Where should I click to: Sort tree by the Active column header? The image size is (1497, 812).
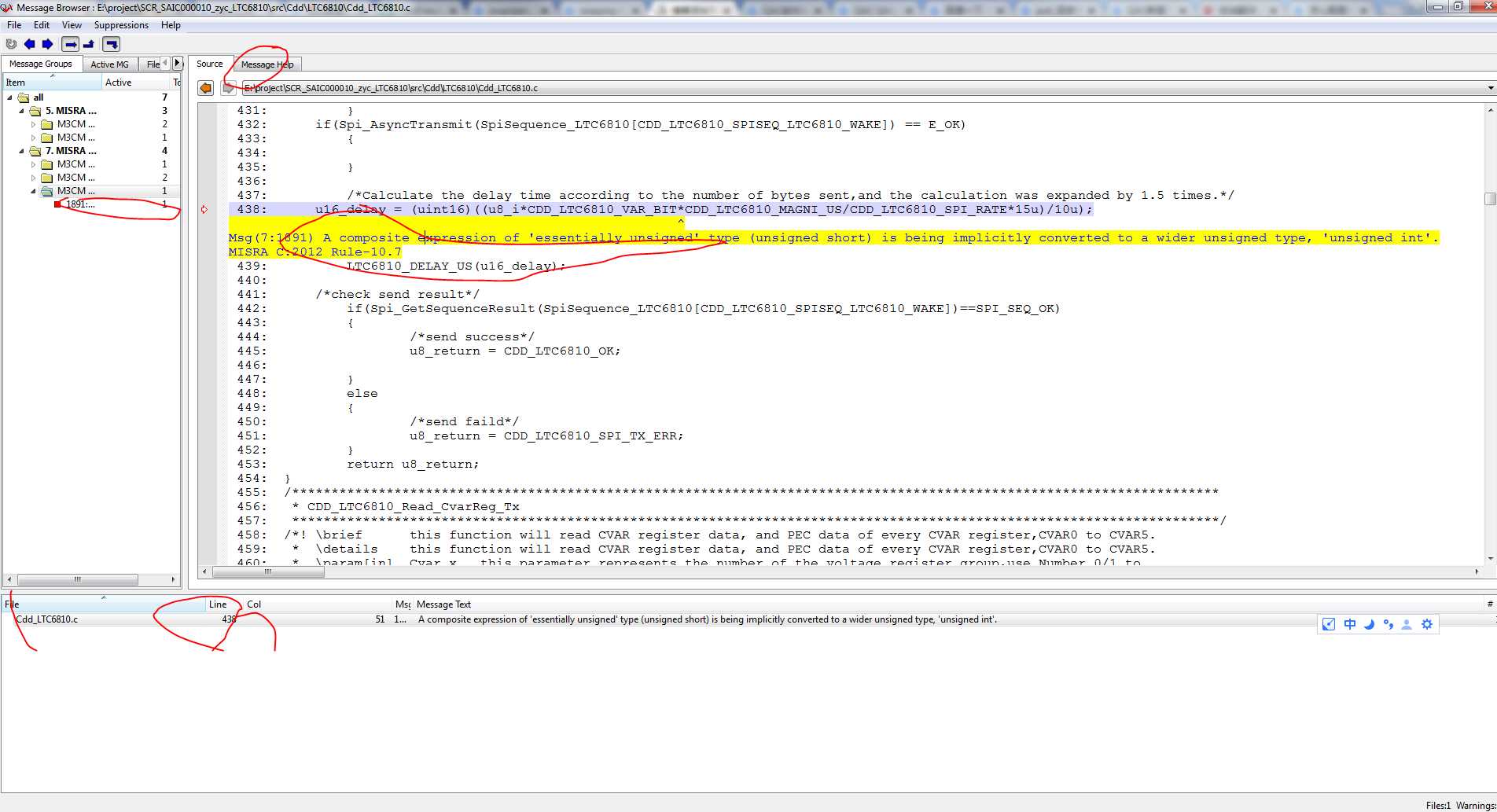click(x=137, y=83)
